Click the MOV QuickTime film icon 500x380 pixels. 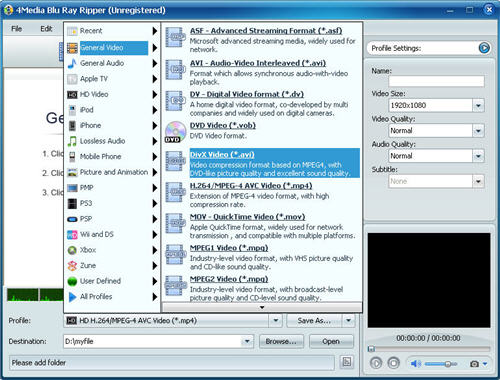pyautogui.click(x=175, y=223)
